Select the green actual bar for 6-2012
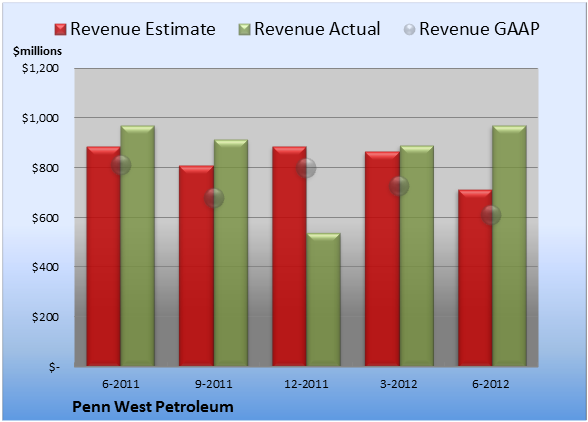Screen dimensions: 588x422 point(509,246)
